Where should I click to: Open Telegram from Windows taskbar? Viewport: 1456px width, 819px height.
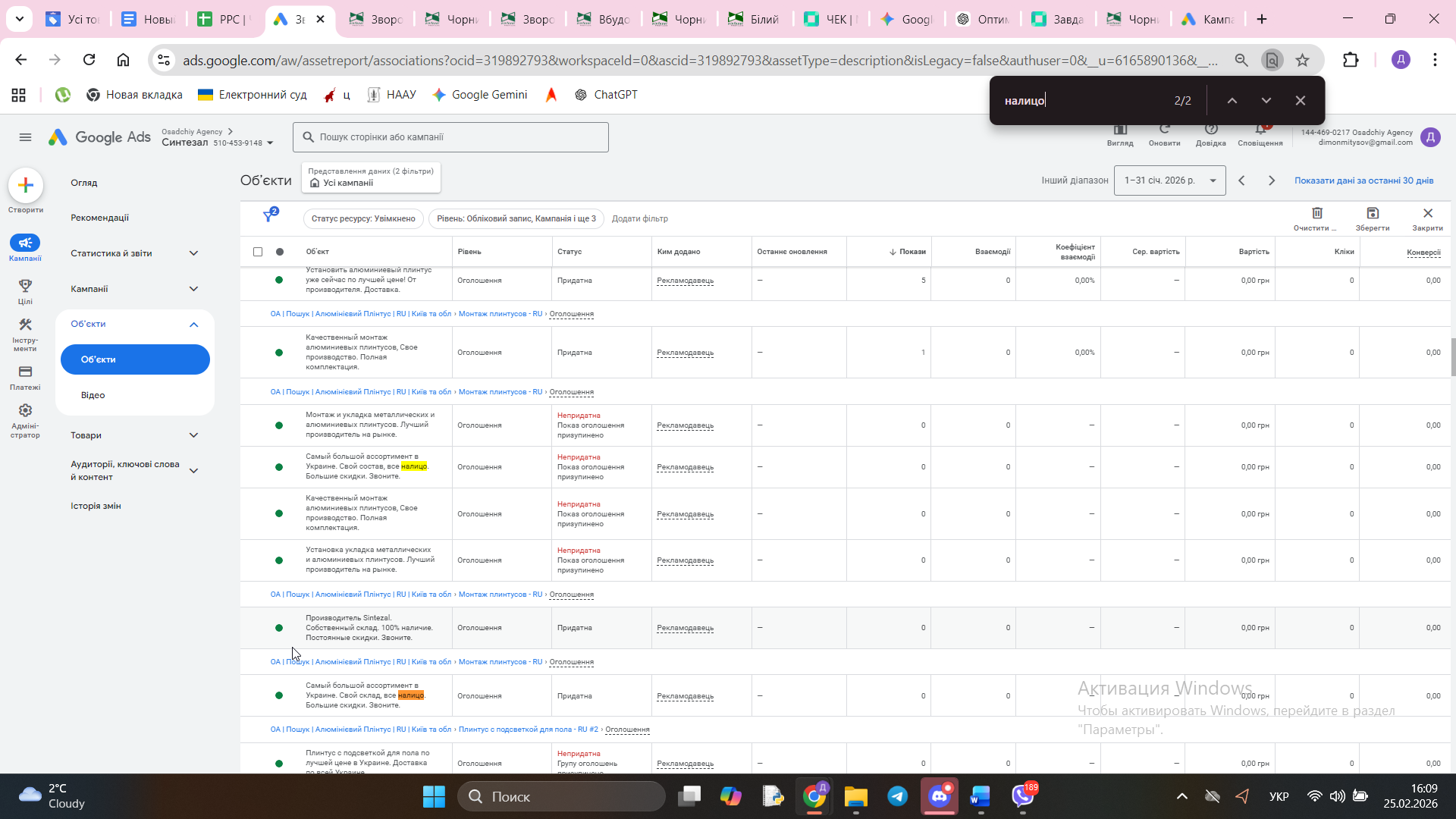click(898, 796)
